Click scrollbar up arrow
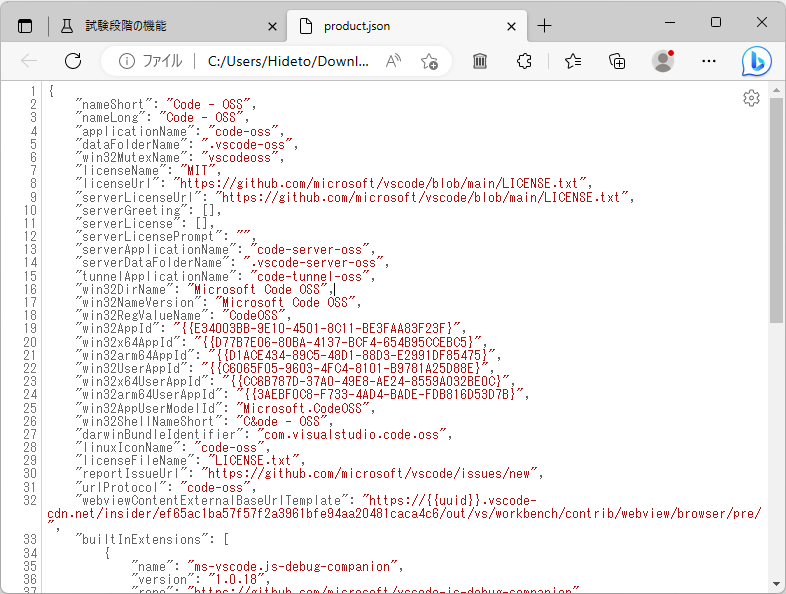The height and width of the screenshot is (594, 786). coord(776,91)
